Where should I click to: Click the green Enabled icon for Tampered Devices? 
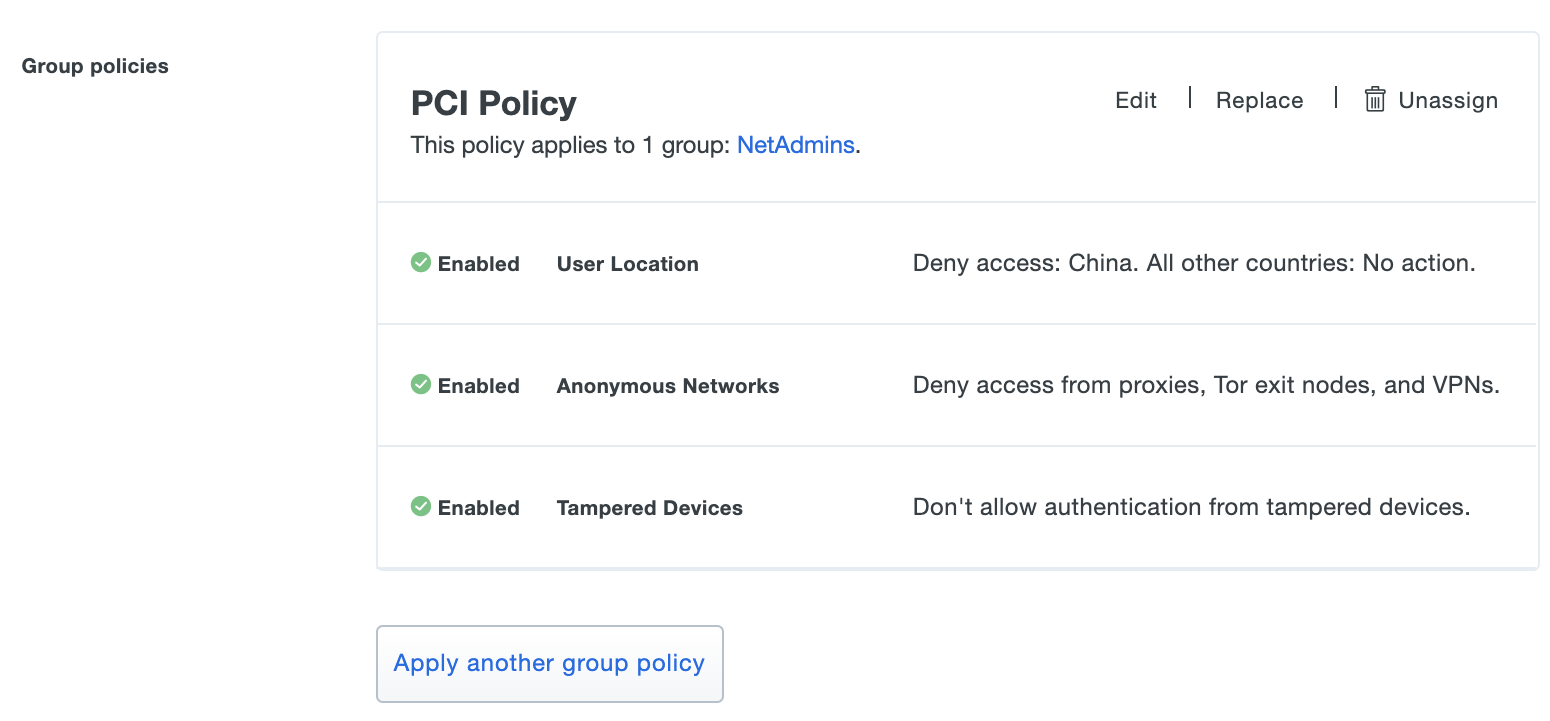click(421, 506)
